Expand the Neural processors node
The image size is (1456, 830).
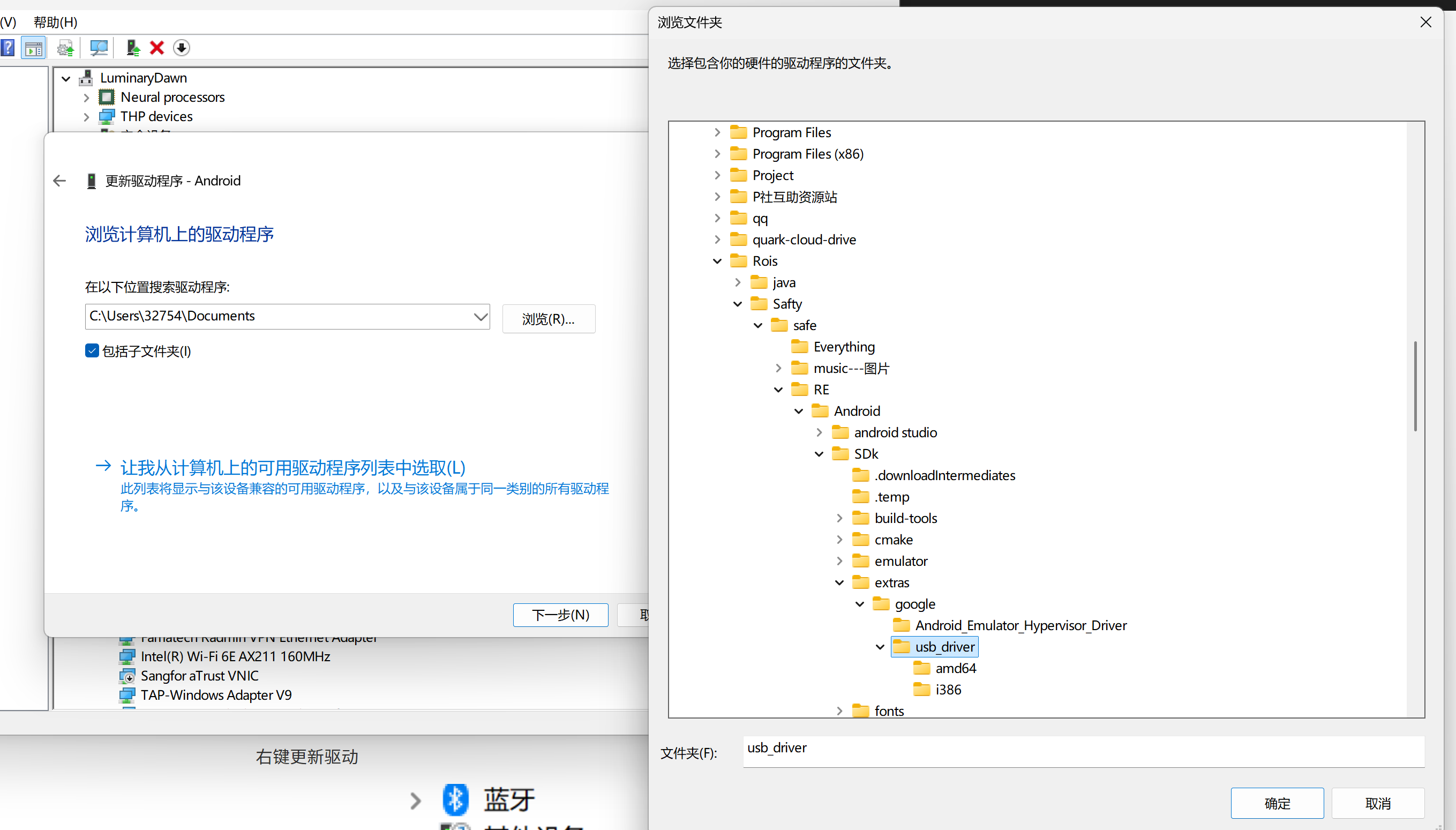(87, 98)
